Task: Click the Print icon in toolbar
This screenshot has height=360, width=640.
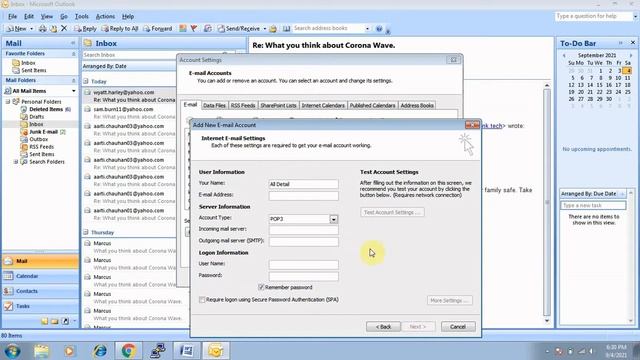Action: (42, 29)
